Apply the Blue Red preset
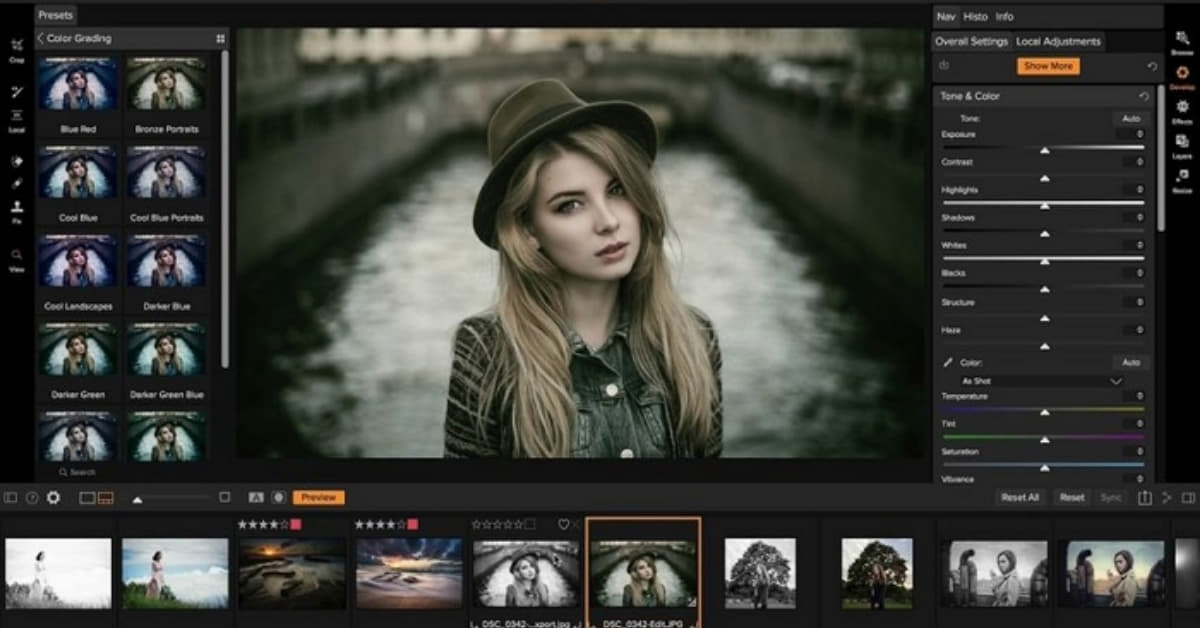Viewport: 1200px width, 628px height. pyautogui.click(x=78, y=95)
